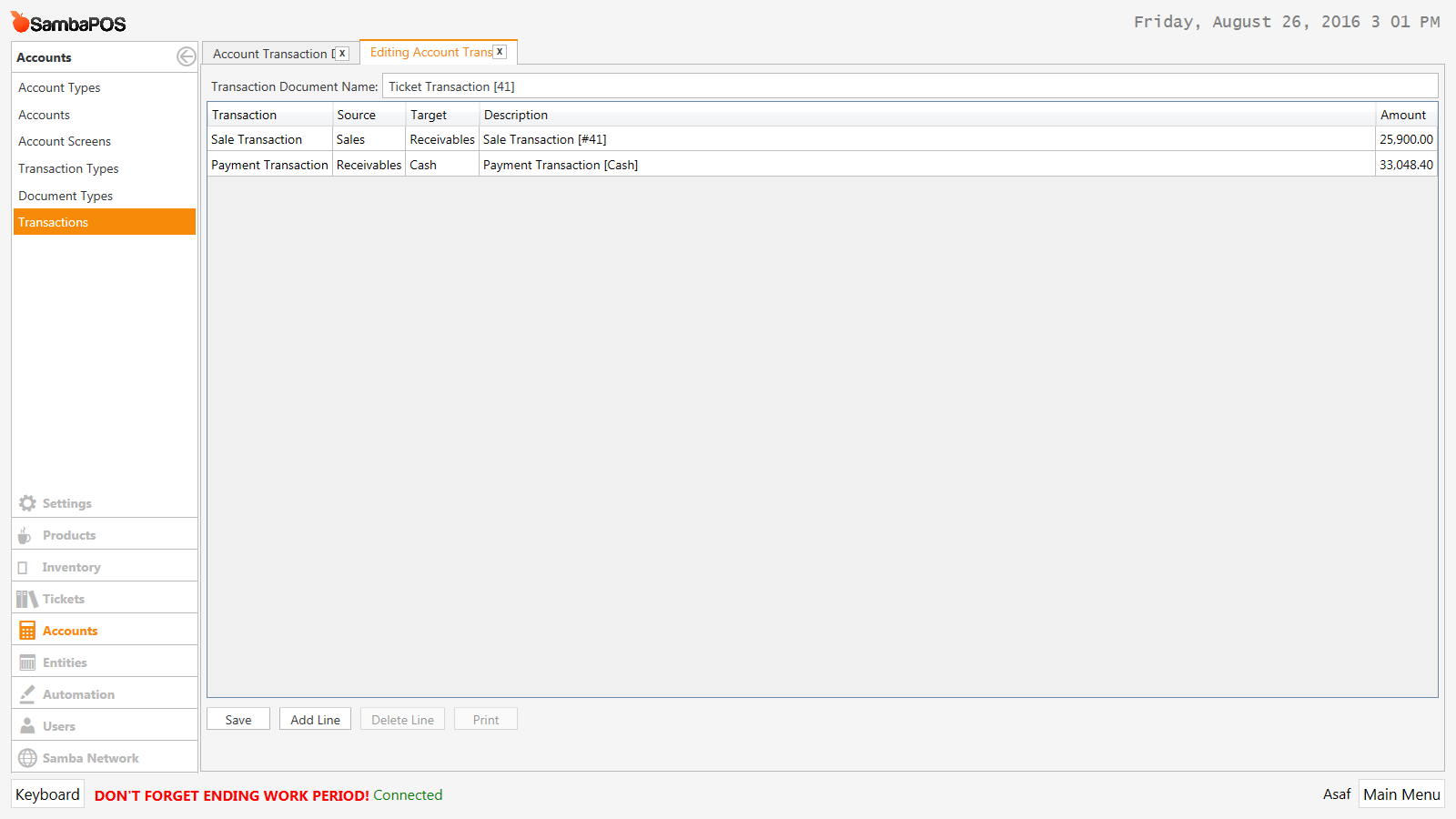1456x819 pixels.
Task: Click the Print button
Action: click(486, 719)
